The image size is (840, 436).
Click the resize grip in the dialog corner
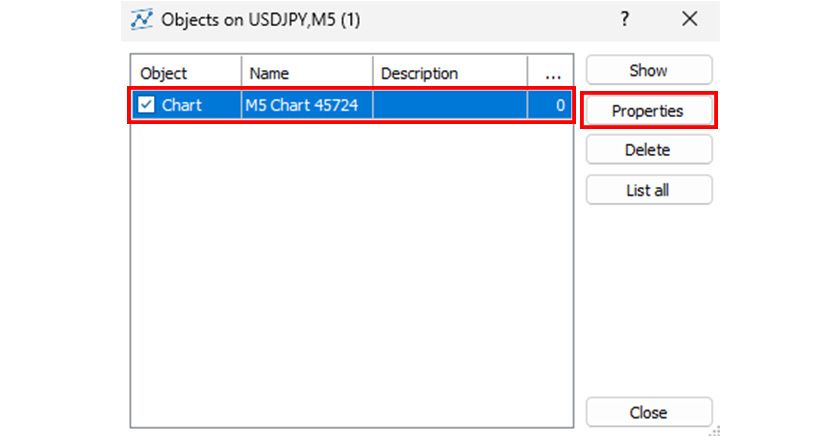pyautogui.click(x=714, y=431)
